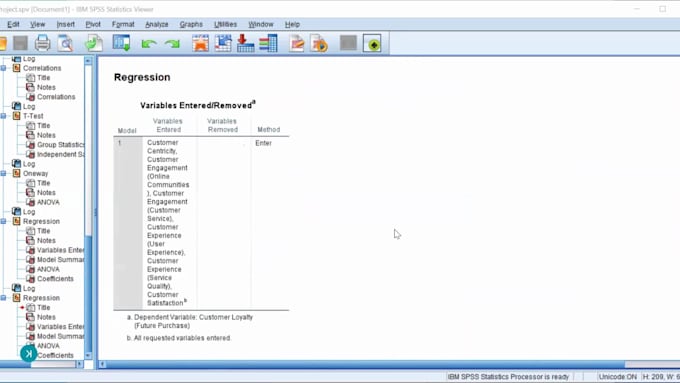Image resolution: width=680 pixels, height=383 pixels.
Task: Click the Export output icon
Action: point(94,43)
